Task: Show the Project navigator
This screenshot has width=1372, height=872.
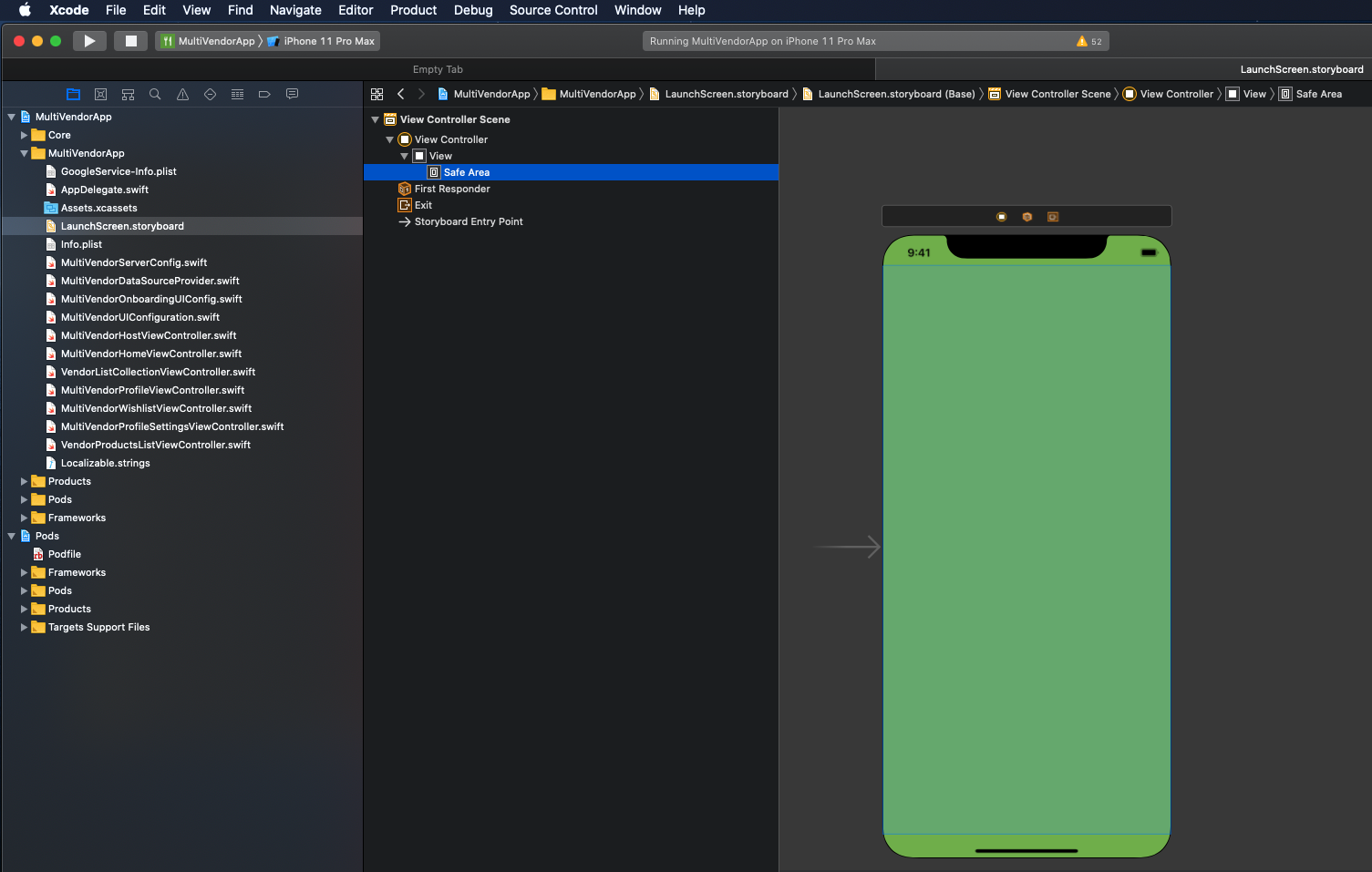Action: (74, 94)
